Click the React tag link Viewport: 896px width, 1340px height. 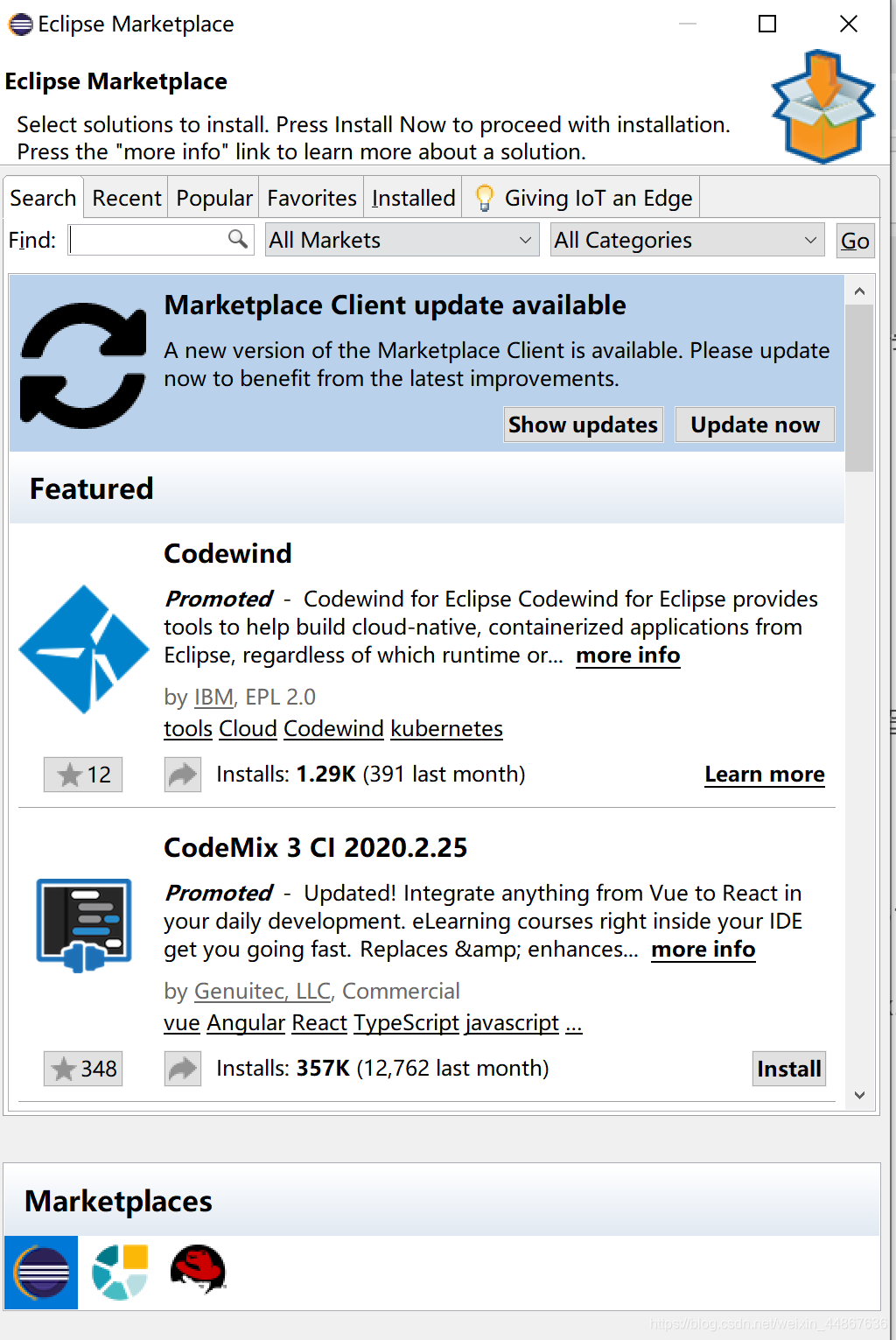click(x=319, y=1023)
